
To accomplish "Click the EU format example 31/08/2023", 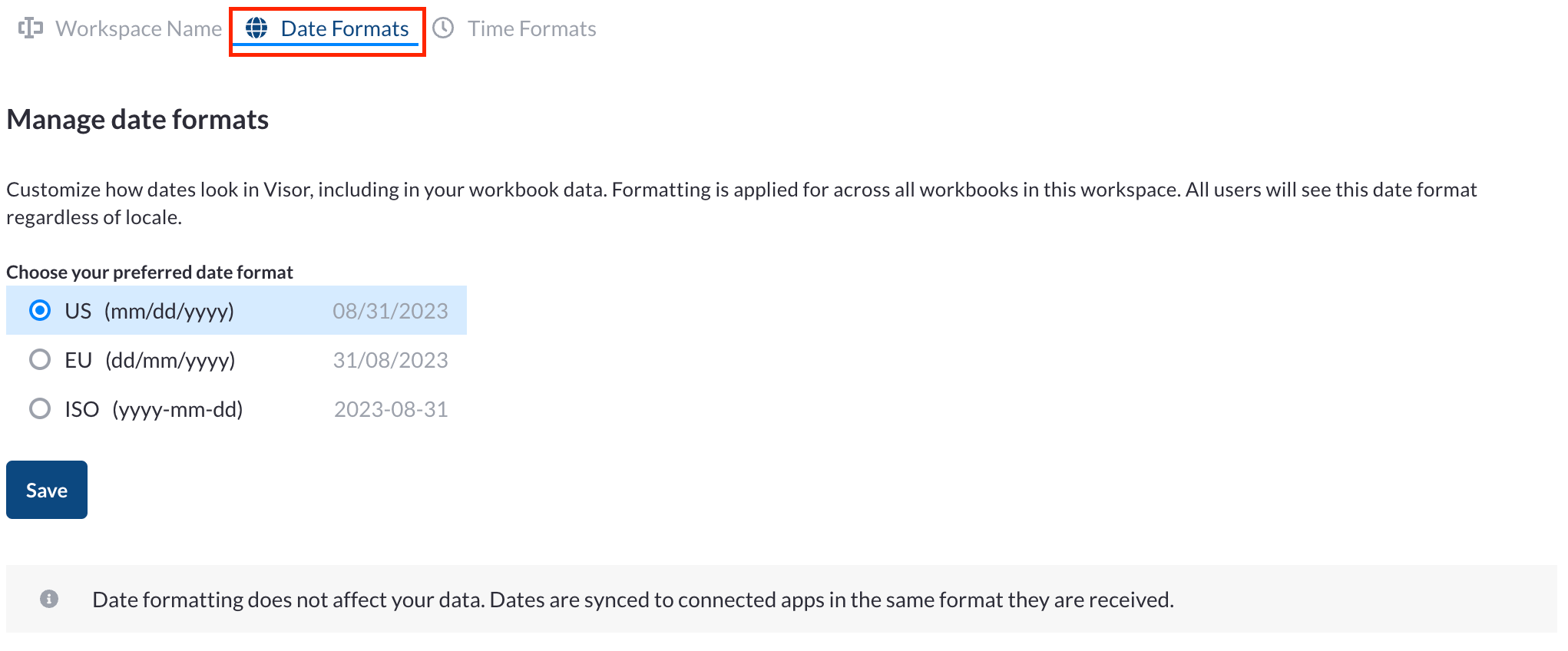I will point(391,359).
